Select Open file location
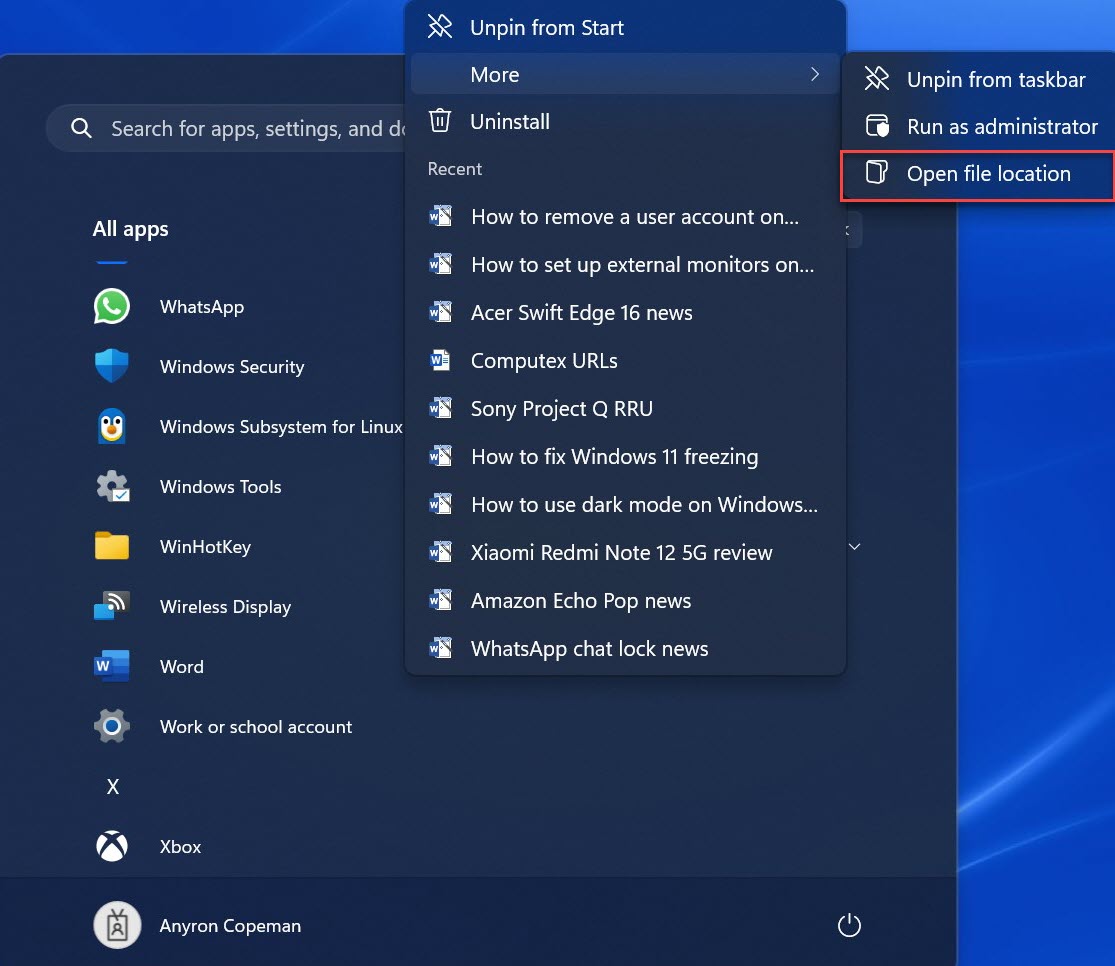 978,174
